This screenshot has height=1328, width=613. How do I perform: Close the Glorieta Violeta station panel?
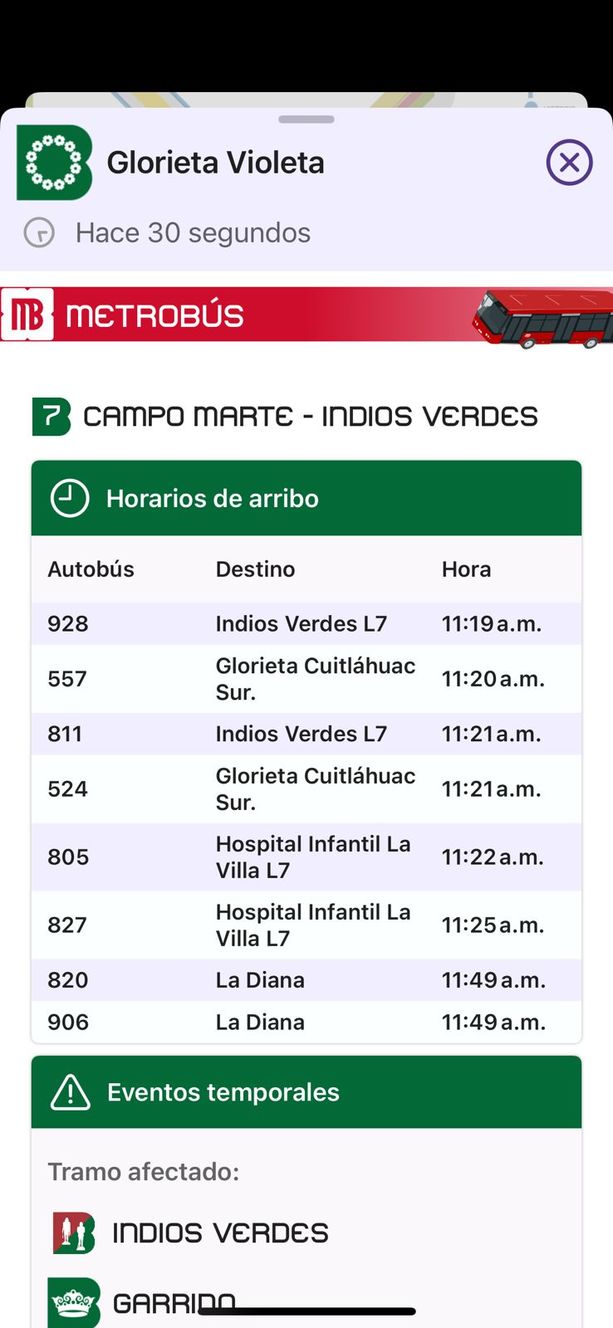(x=569, y=162)
